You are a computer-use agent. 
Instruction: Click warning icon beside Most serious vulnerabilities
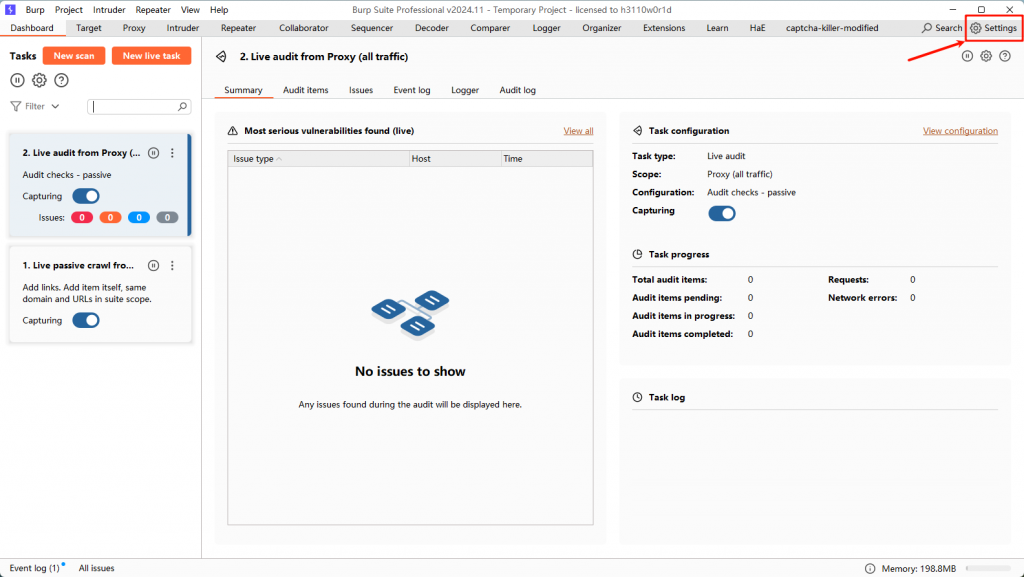click(x=232, y=131)
